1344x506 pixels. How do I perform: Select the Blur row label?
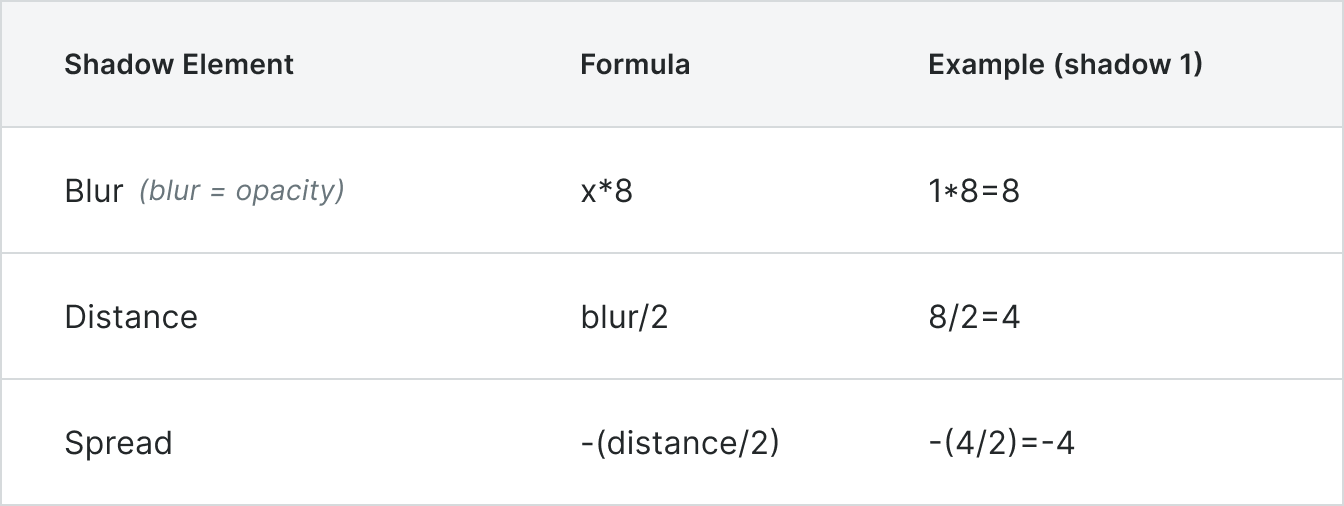click(94, 191)
